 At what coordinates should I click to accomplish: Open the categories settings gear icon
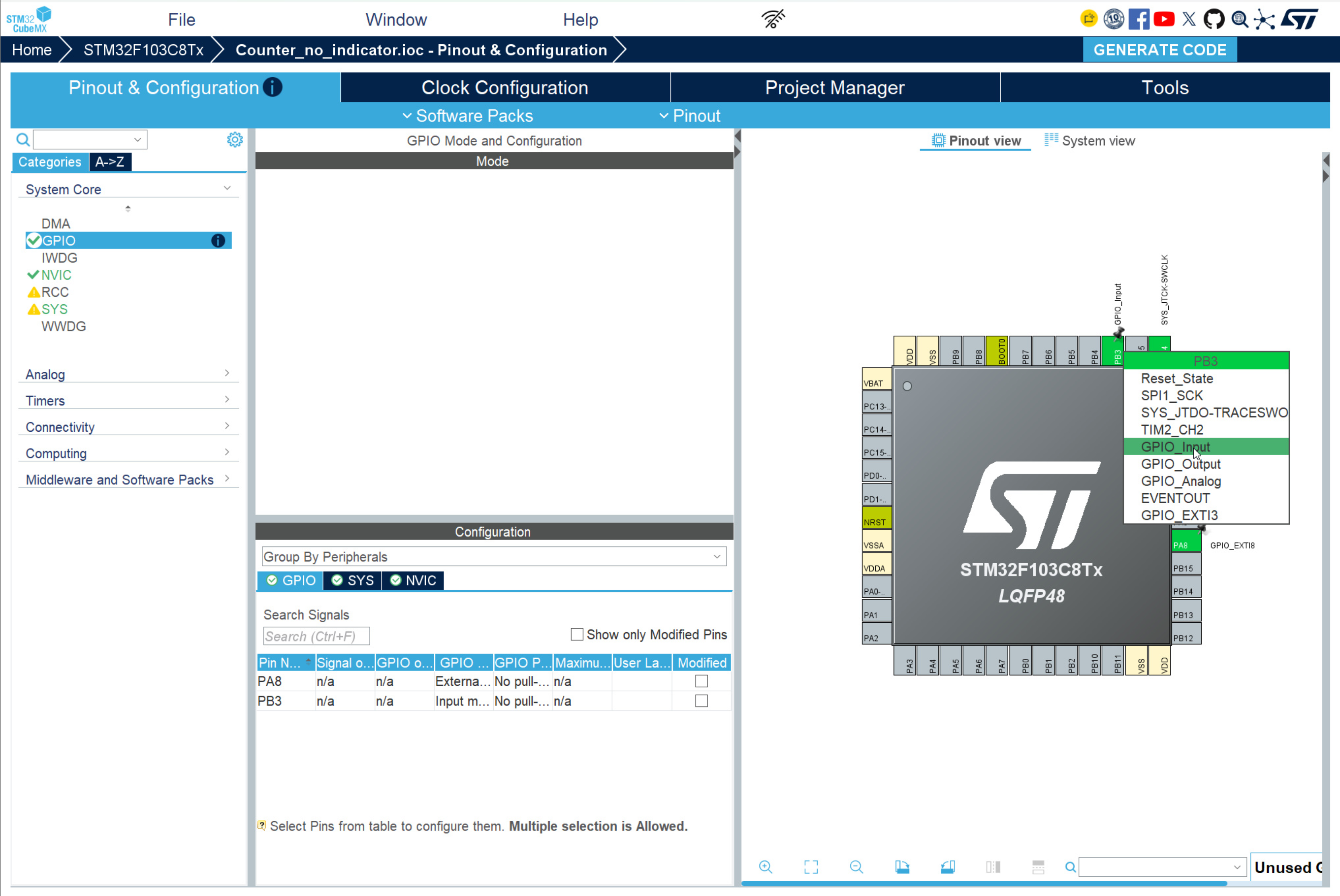click(235, 139)
